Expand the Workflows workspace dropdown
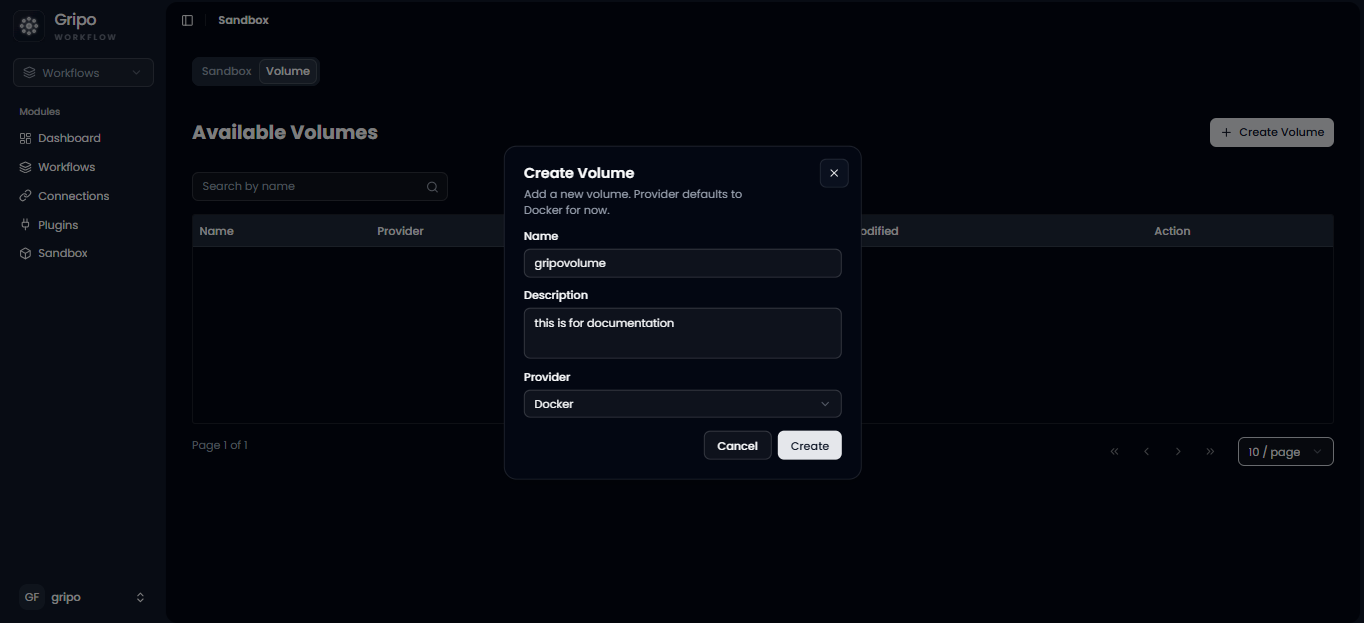Screen dimensions: 1364x623 (83, 73)
